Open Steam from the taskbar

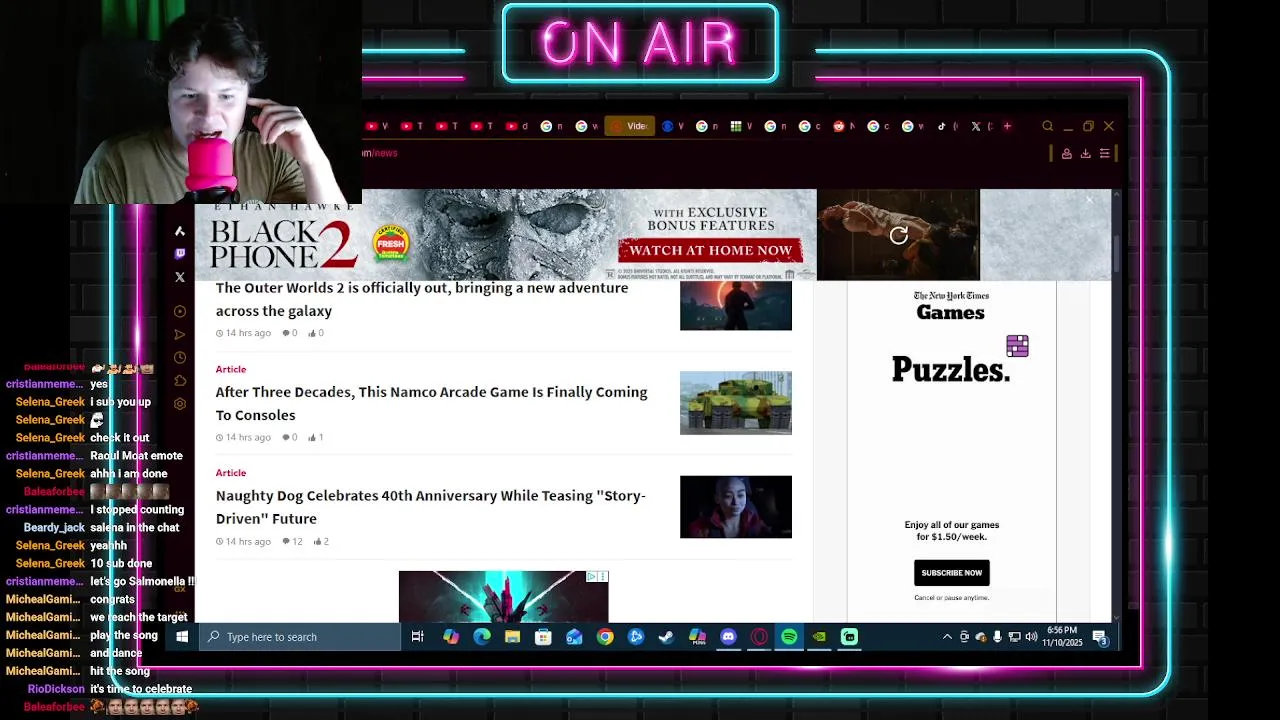667,637
